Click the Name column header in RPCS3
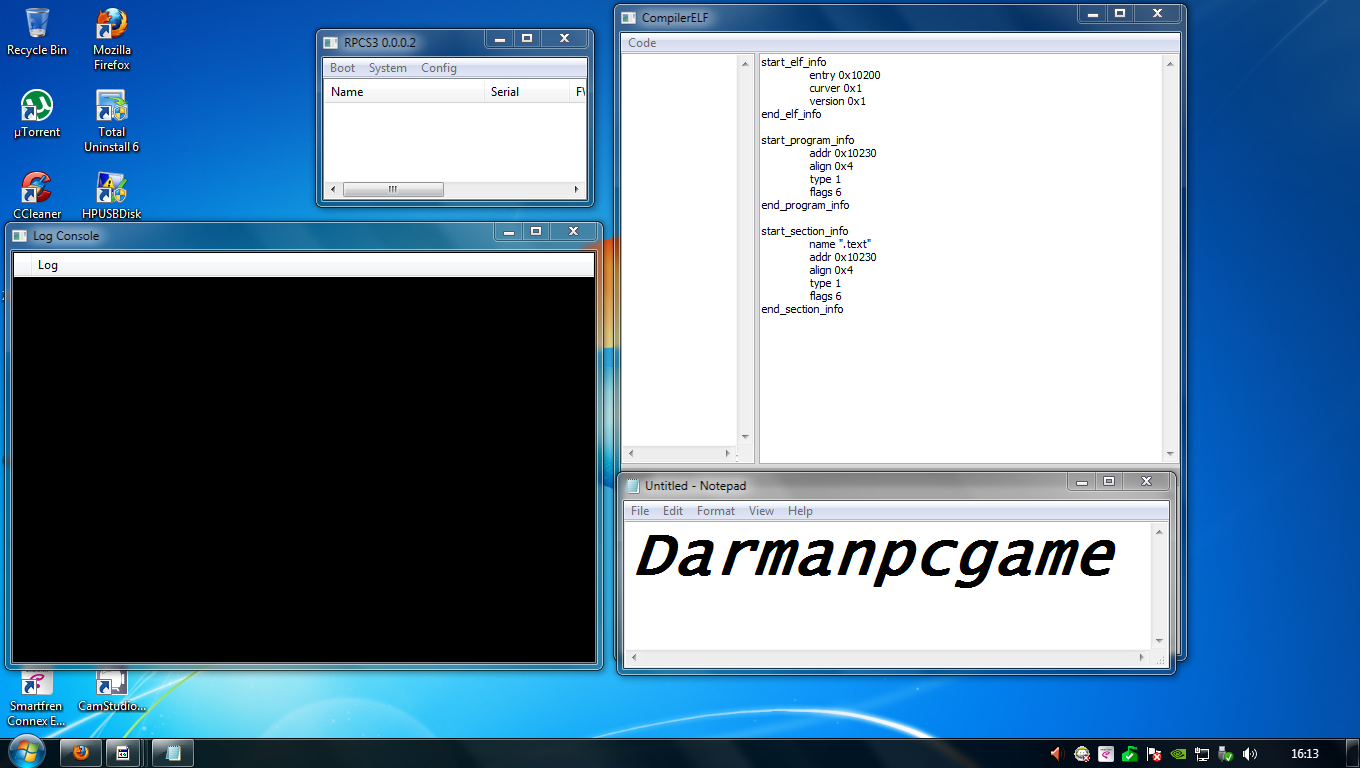The width and height of the screenshot is (1360, 768). [347, 91]
